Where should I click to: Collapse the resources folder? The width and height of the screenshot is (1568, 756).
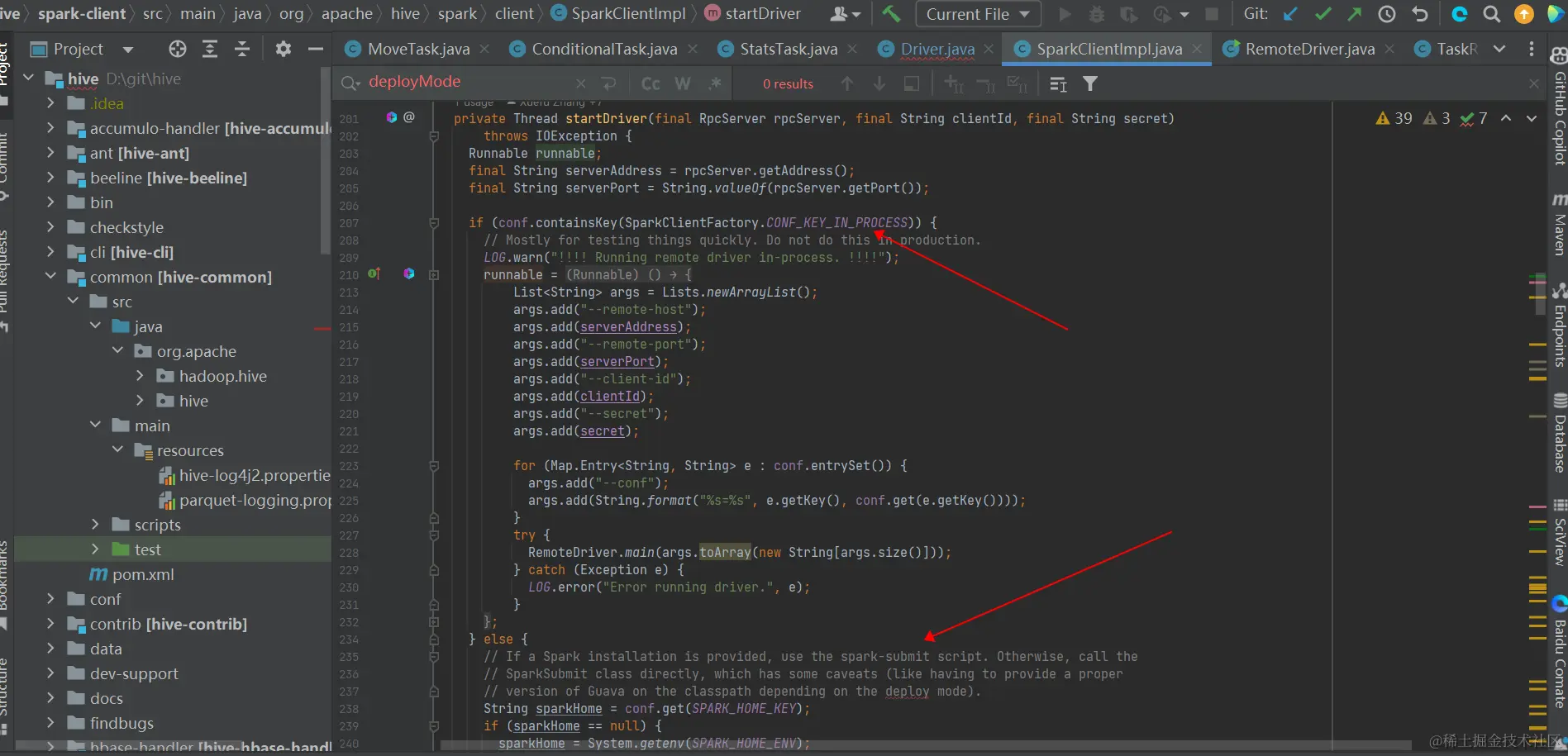pyautogui.click(x=117, y=450)
